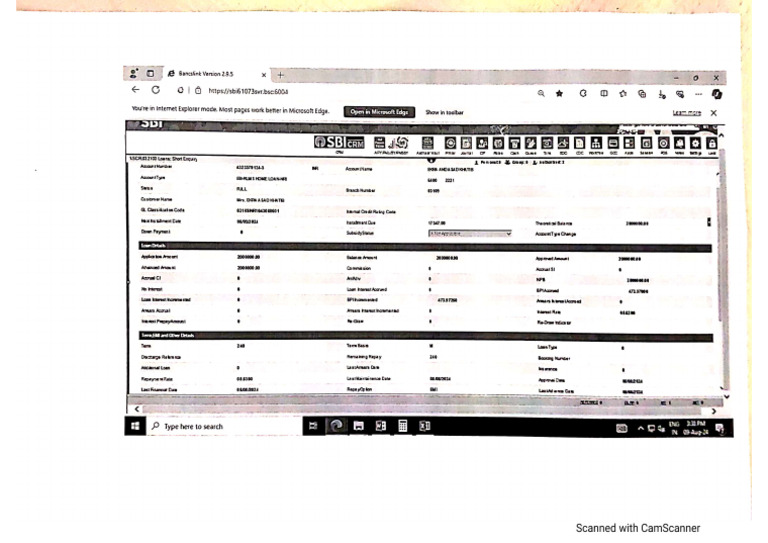Click the Type here to search box
Viewport: 768px width, 543px height.
224,426
